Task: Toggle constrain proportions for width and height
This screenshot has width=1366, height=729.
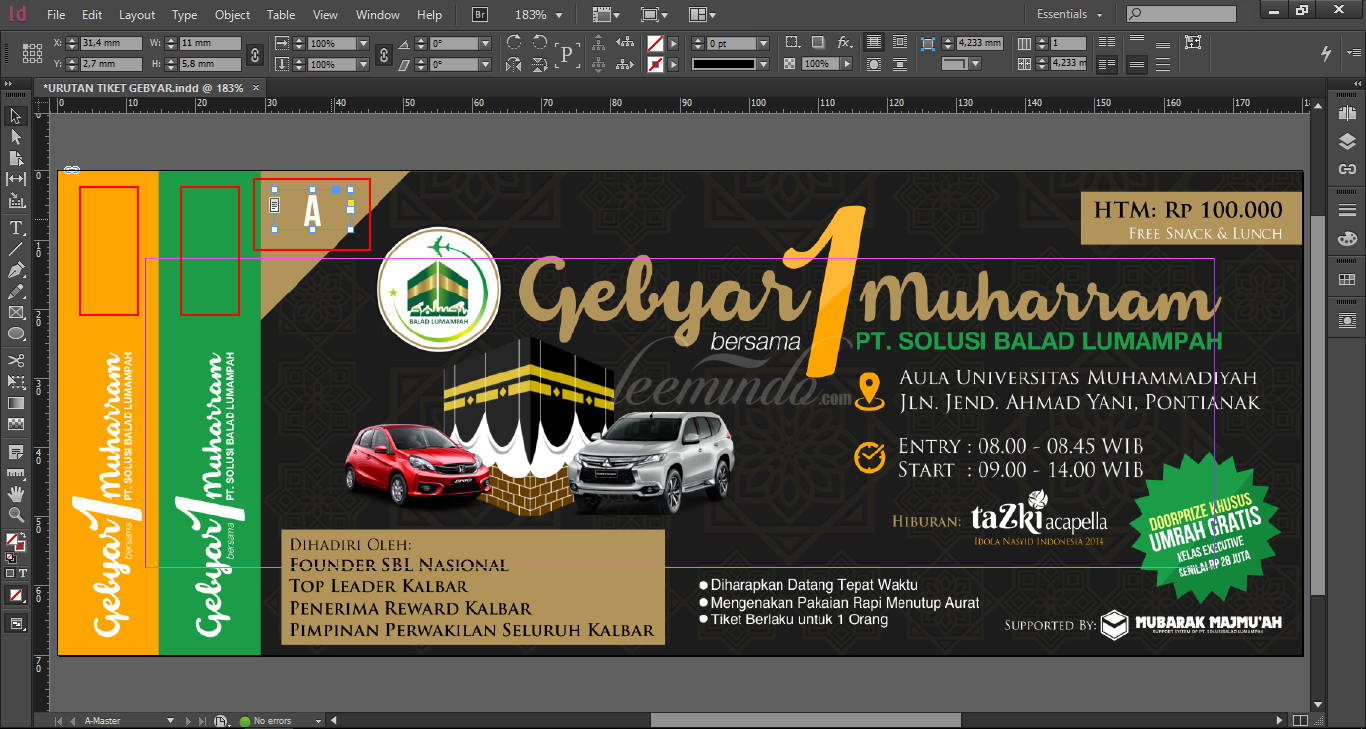Action: coord(254,54)
